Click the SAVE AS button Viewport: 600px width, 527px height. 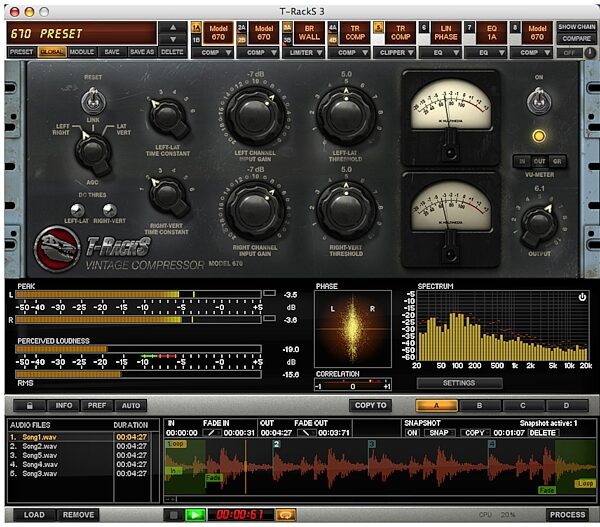[142, 52]
